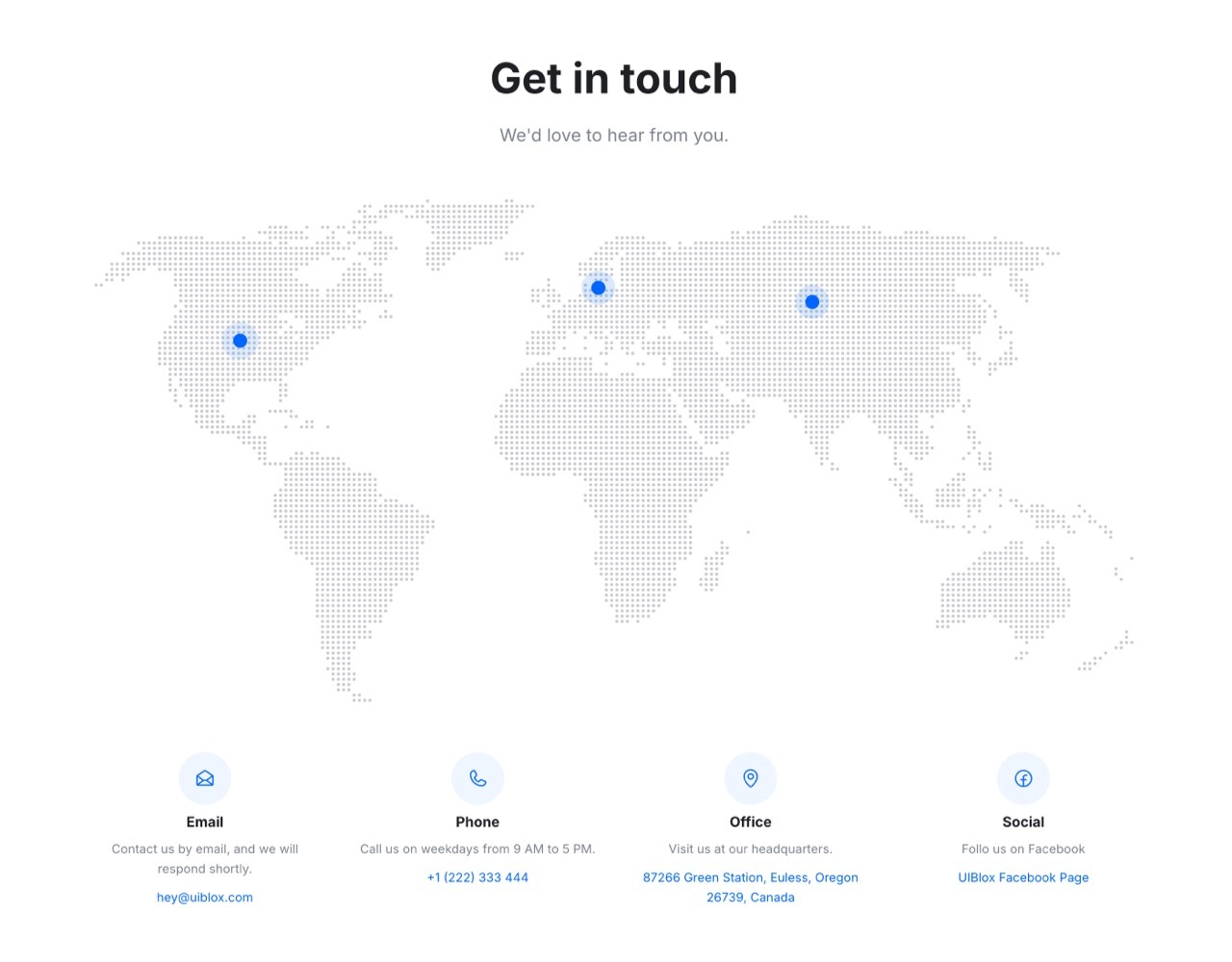Click 'Follo us on Facebook' text
The height and width of the screenshot is (962, 1232).
click(1023, 849)
